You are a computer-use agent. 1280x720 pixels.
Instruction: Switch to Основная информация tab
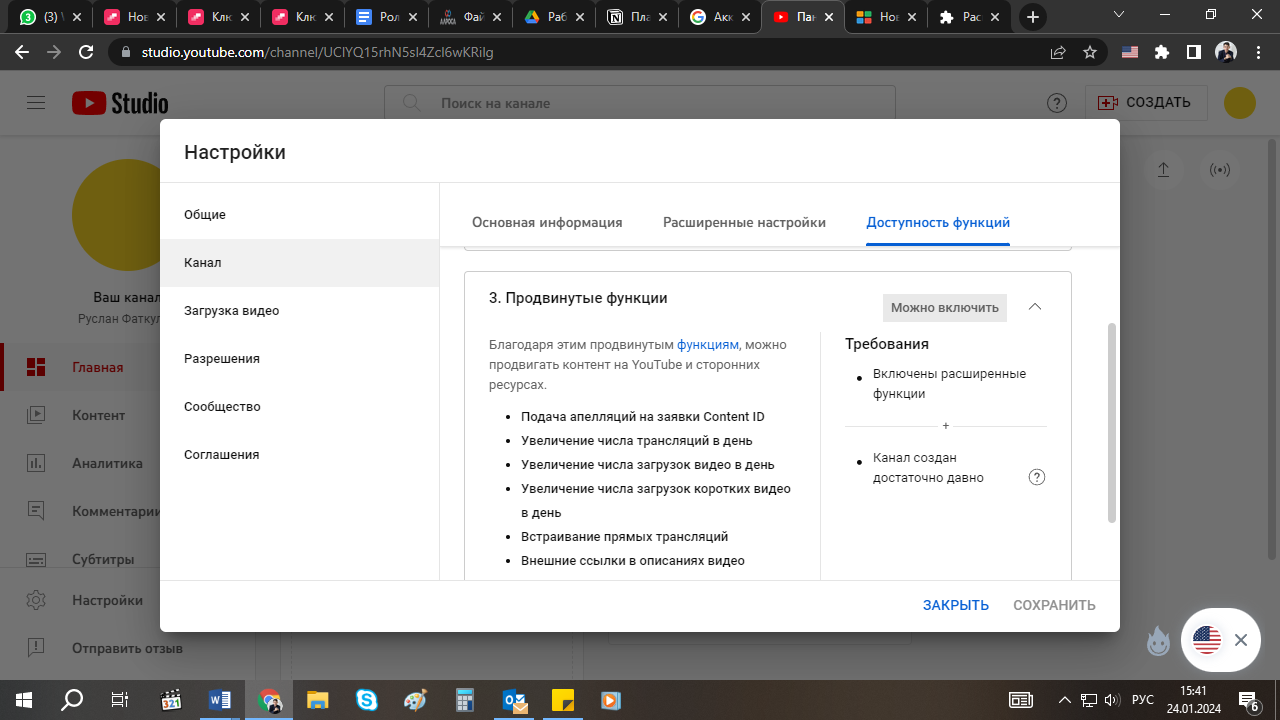tap(547, 222)
